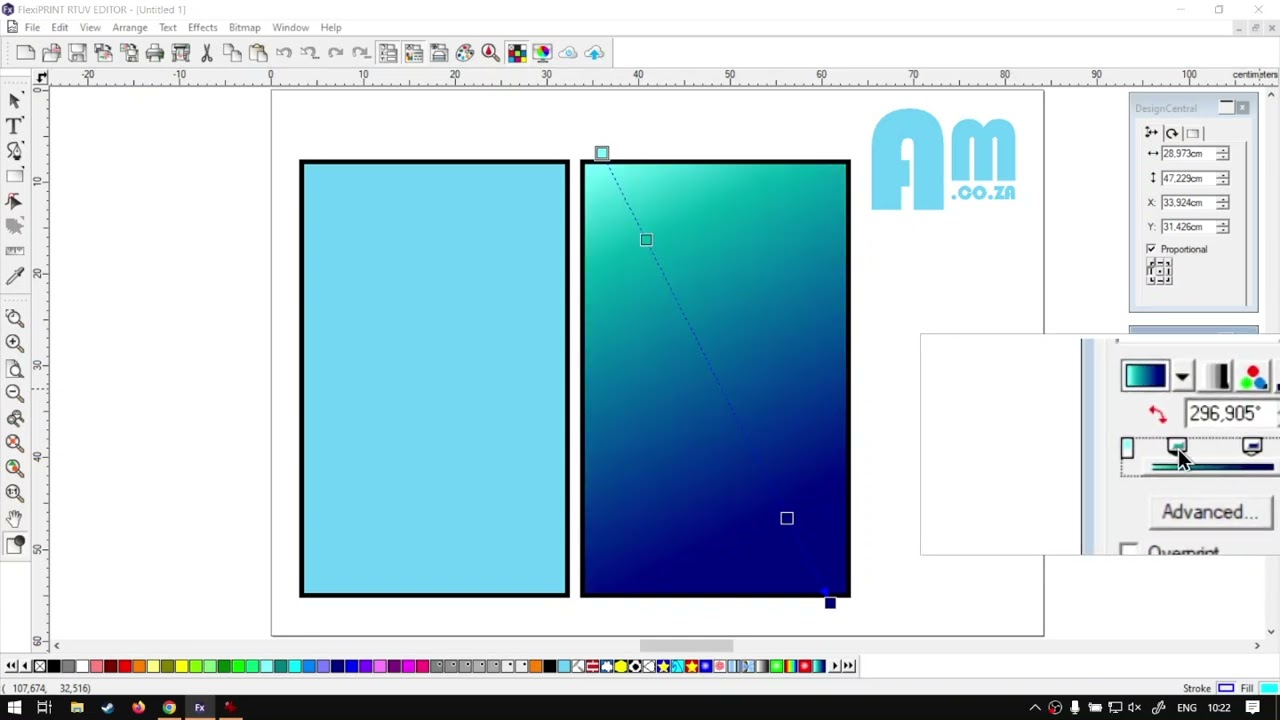Image resolution: width=1280 pixels, height=720 pixels.
Task: Edit the X position field 33,924cm
Action: pos(1188,203)
